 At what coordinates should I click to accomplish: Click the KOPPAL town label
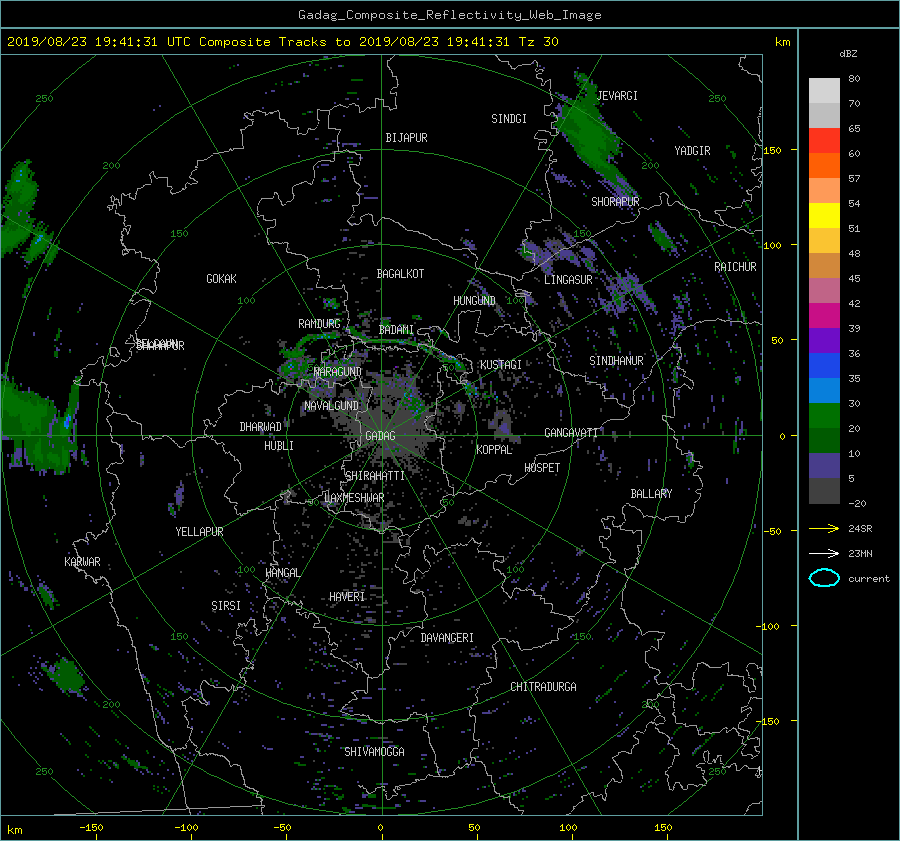pos(494,449)
